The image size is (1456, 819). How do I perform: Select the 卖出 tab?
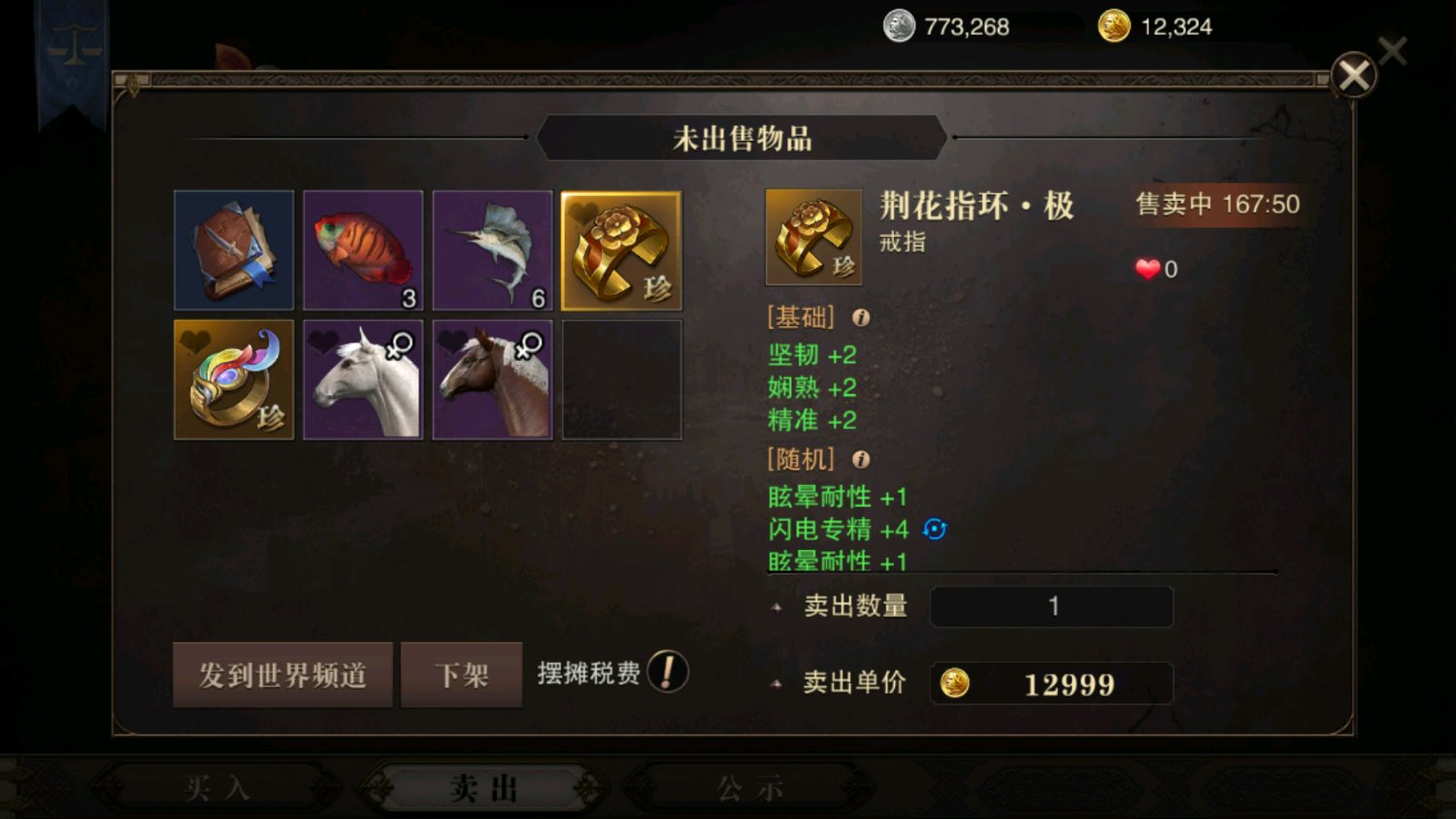tap(483, 788)
